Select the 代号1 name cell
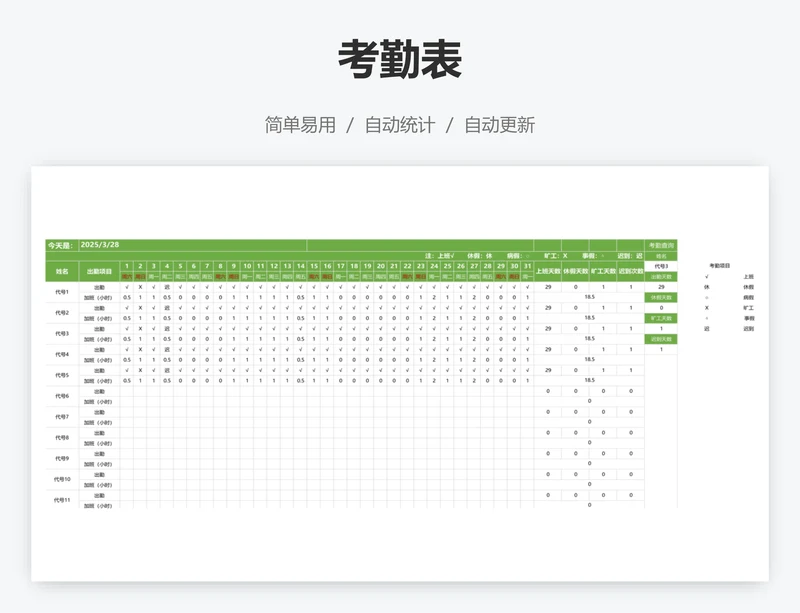 click(62, 292)
